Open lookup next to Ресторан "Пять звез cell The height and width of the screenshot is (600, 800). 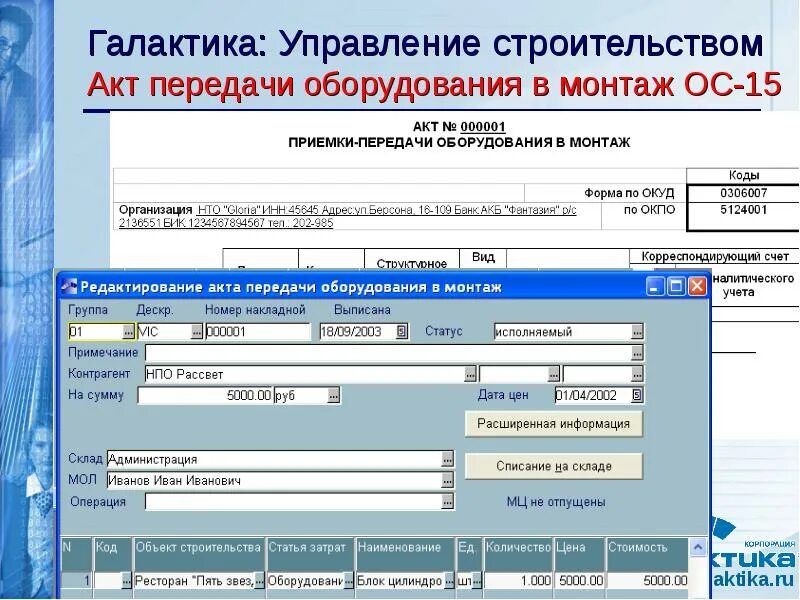[x=259, y=581]
